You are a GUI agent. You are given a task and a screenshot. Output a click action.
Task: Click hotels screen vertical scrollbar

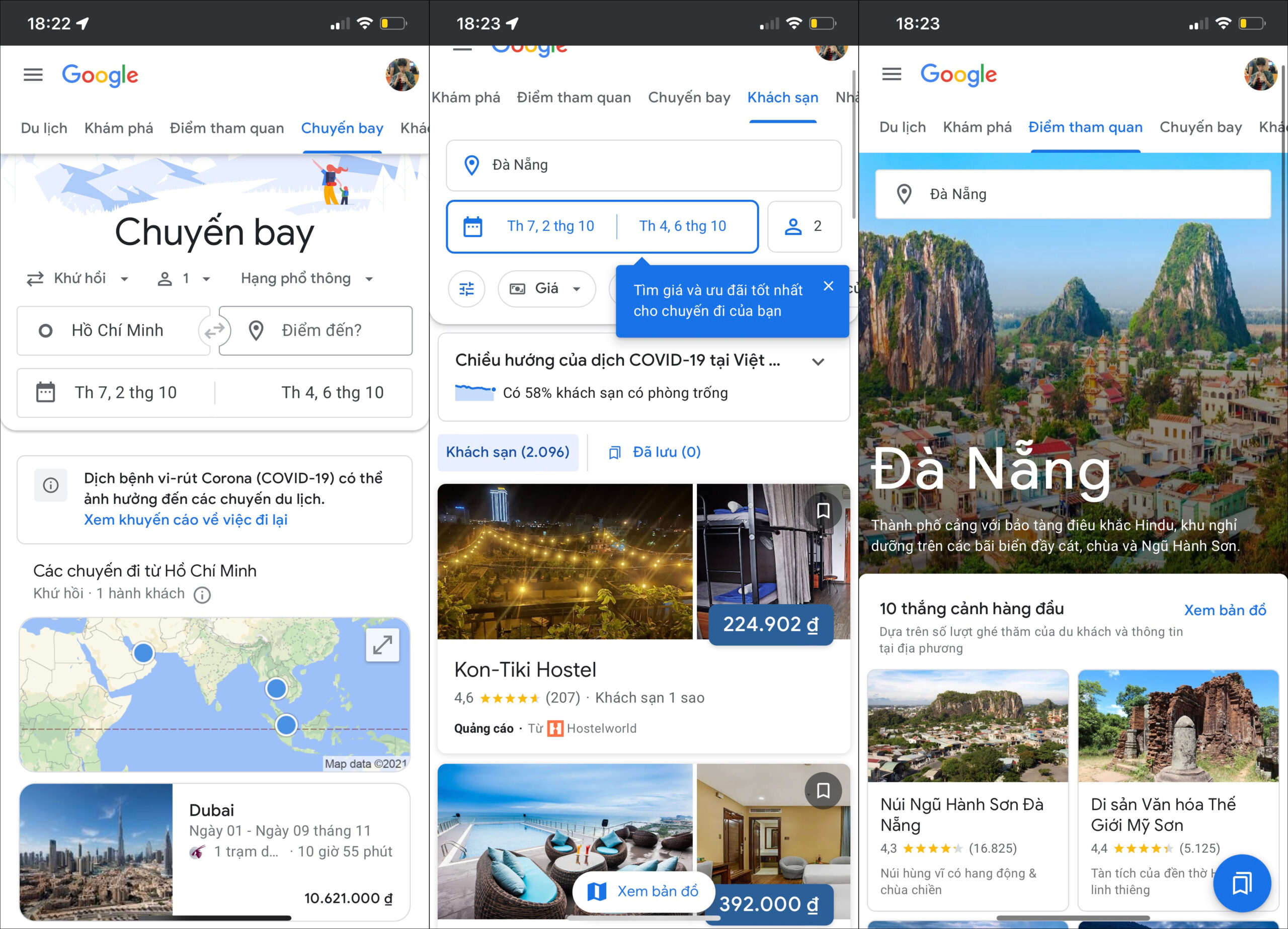(x=854, y=145)
